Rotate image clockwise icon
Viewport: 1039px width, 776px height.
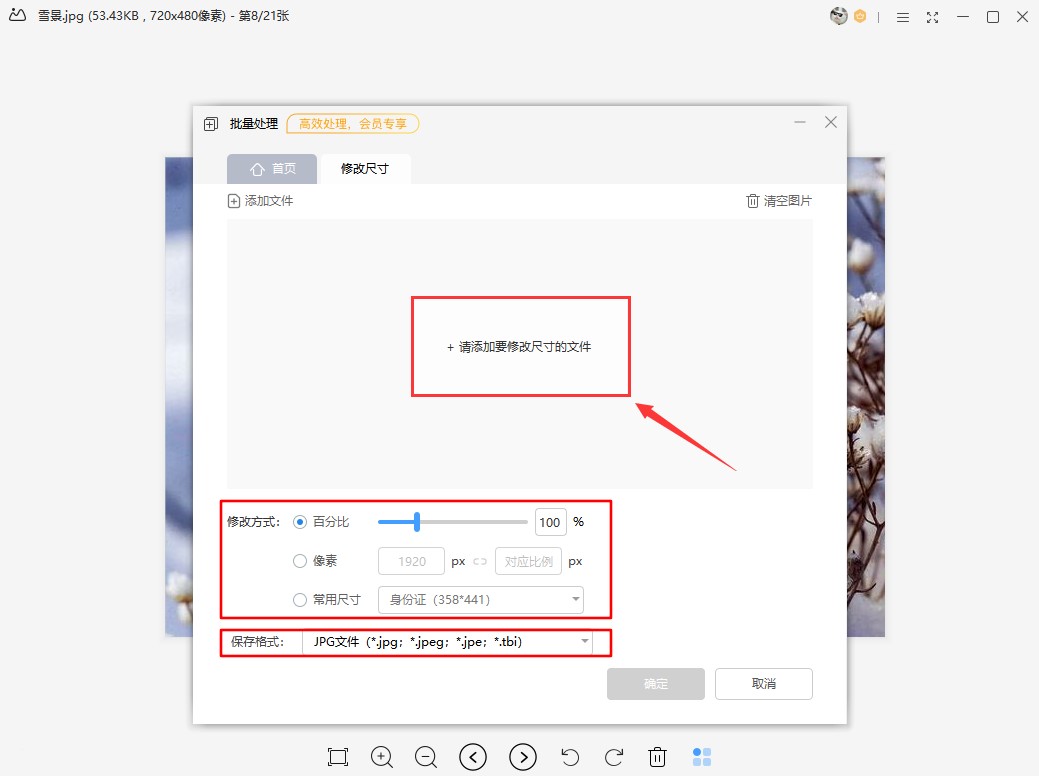pyautogui.click(x=614, y=757)
